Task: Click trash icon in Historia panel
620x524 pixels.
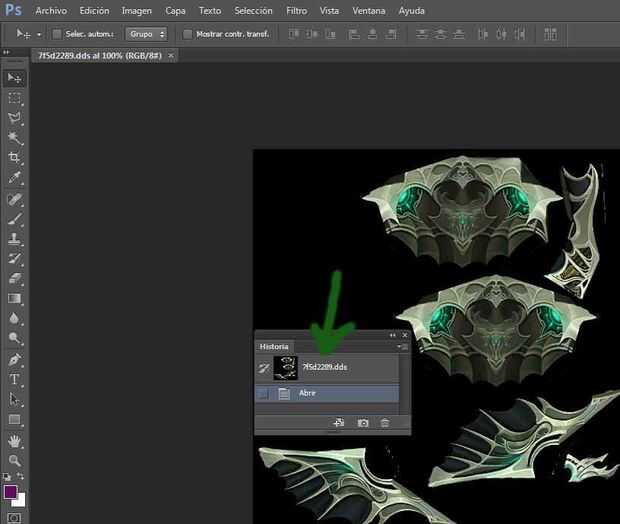Action: pyautogui.click(x=385, y=423)
